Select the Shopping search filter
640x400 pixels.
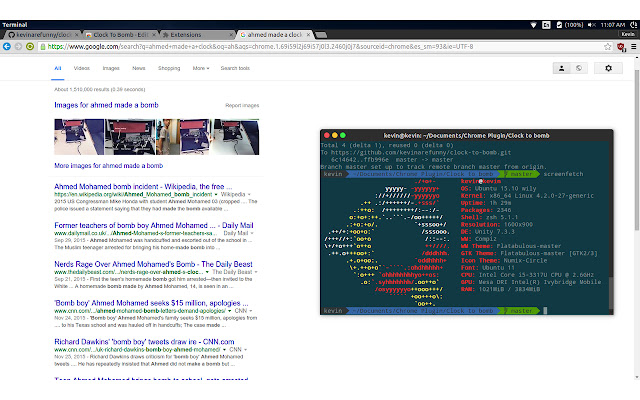pos(169,68)
